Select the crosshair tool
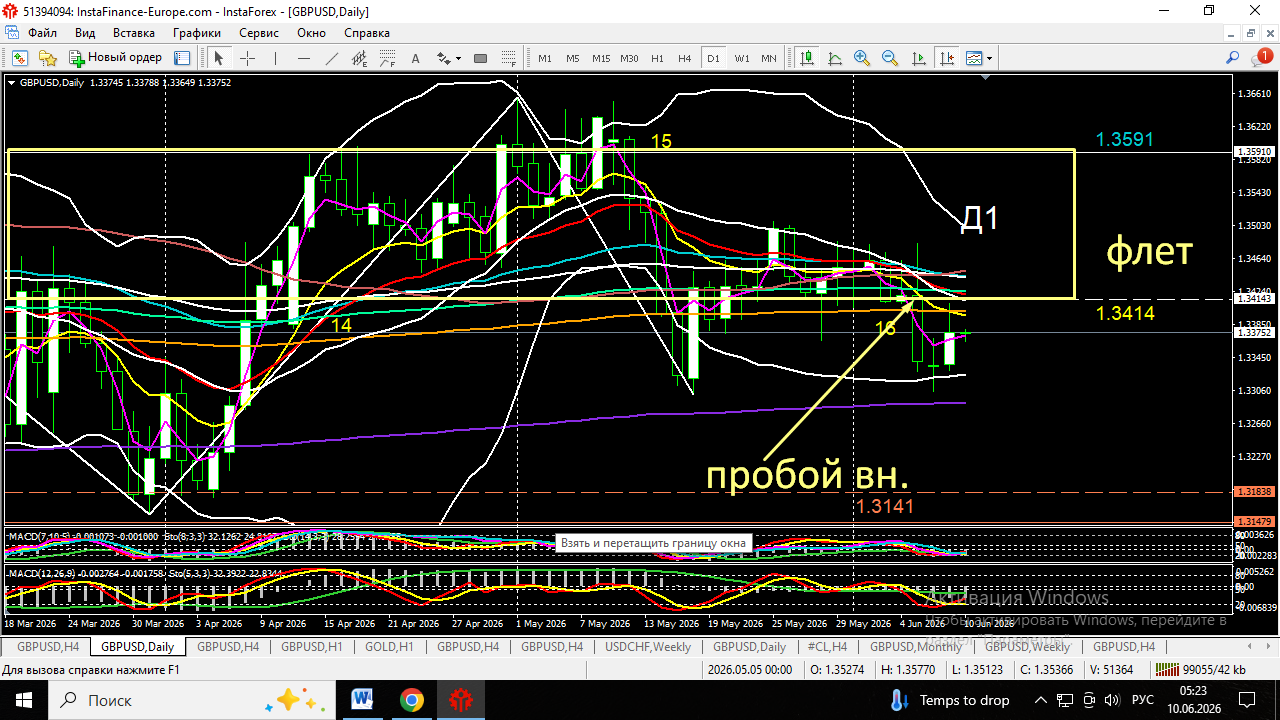The image size is (1280, 720). coord(248,58)
